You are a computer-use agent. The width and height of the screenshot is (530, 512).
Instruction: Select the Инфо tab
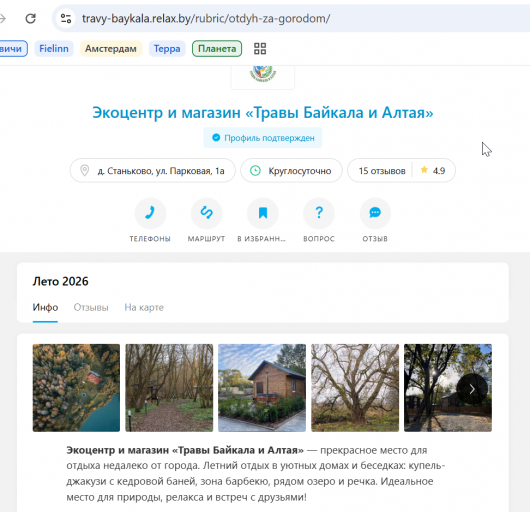(45, 308)
